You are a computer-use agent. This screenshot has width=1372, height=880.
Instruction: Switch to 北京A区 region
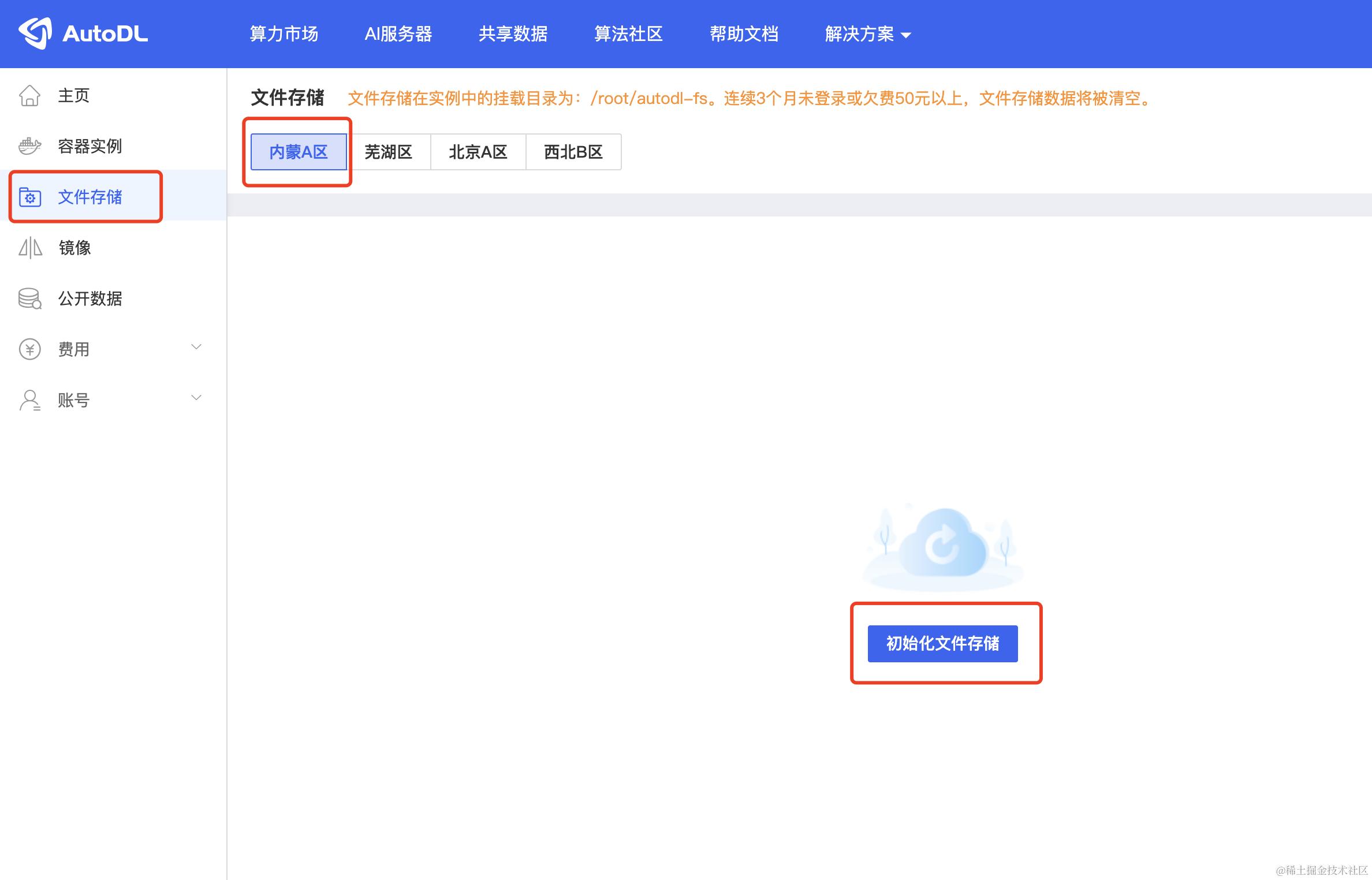[478, 152]
